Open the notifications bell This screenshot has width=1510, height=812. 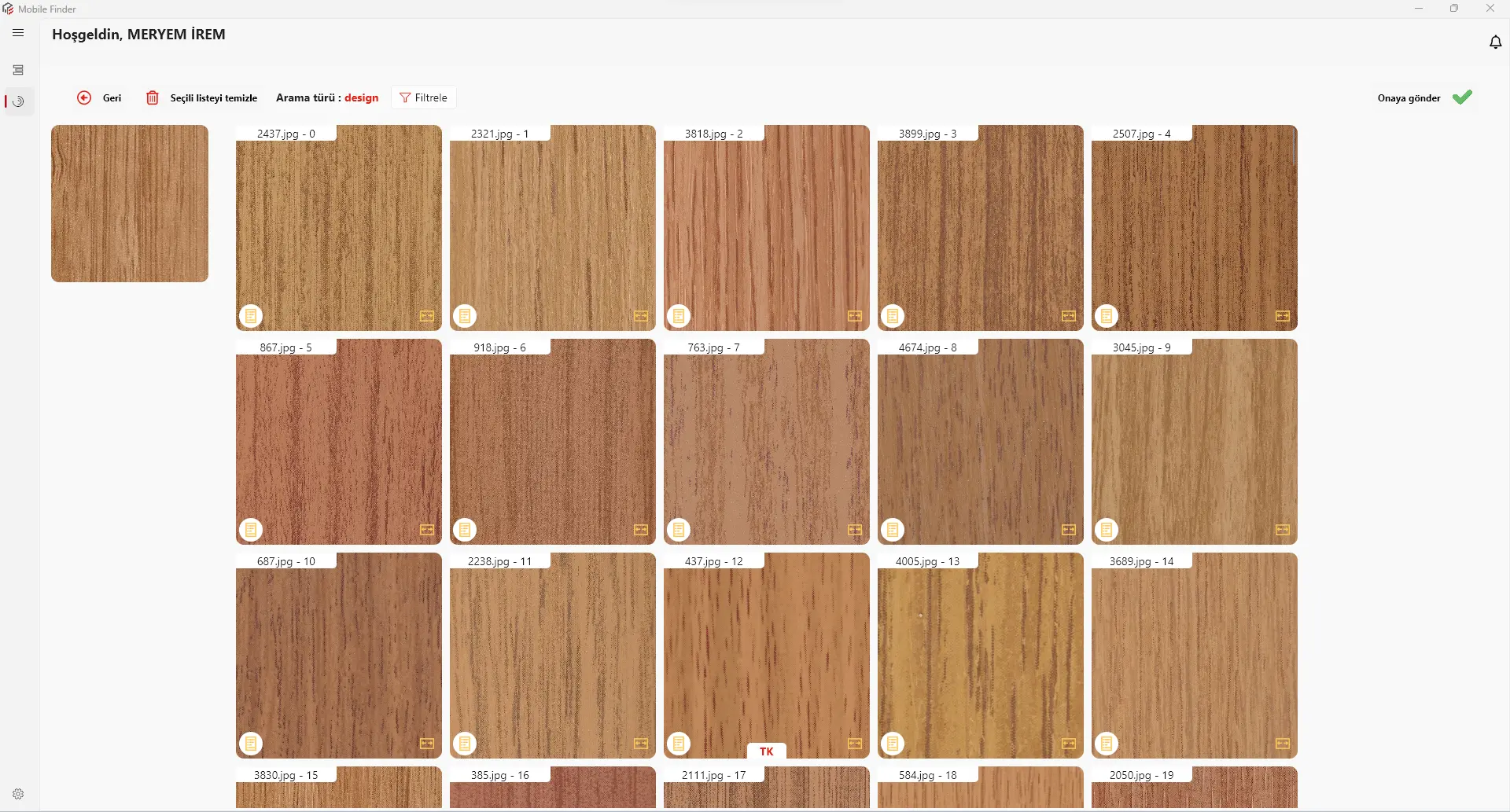(x=1495, y=42)
